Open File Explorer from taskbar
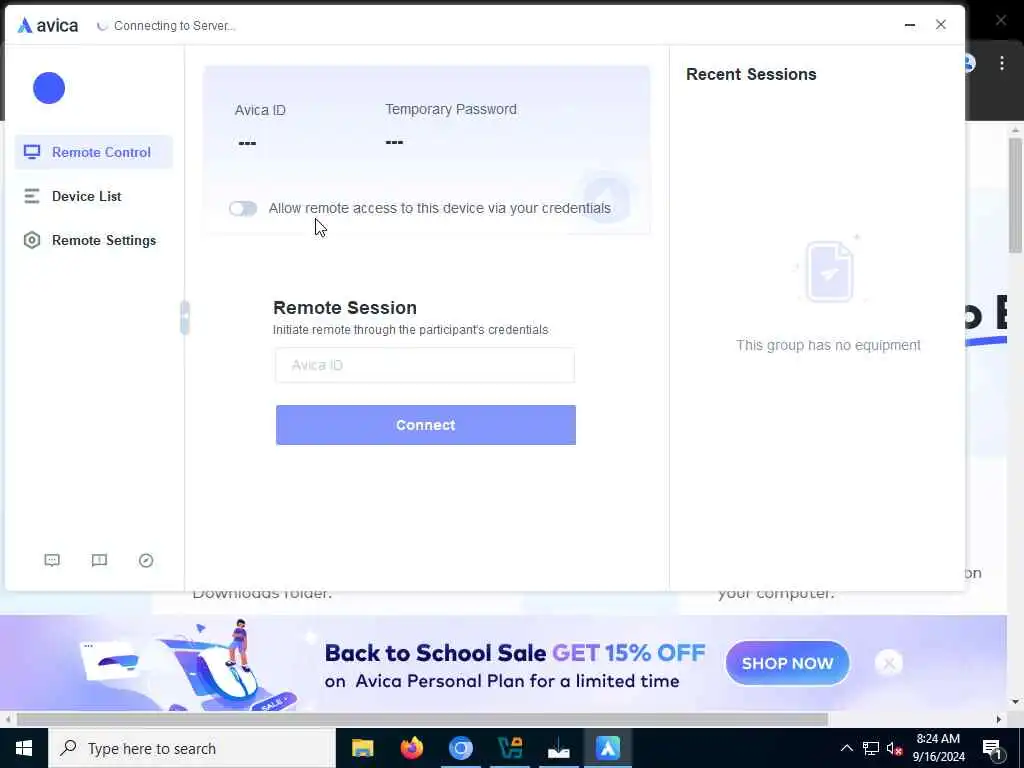Image resolution: width=1024 pixels, height=768 pixels. (x=362, y=748)
